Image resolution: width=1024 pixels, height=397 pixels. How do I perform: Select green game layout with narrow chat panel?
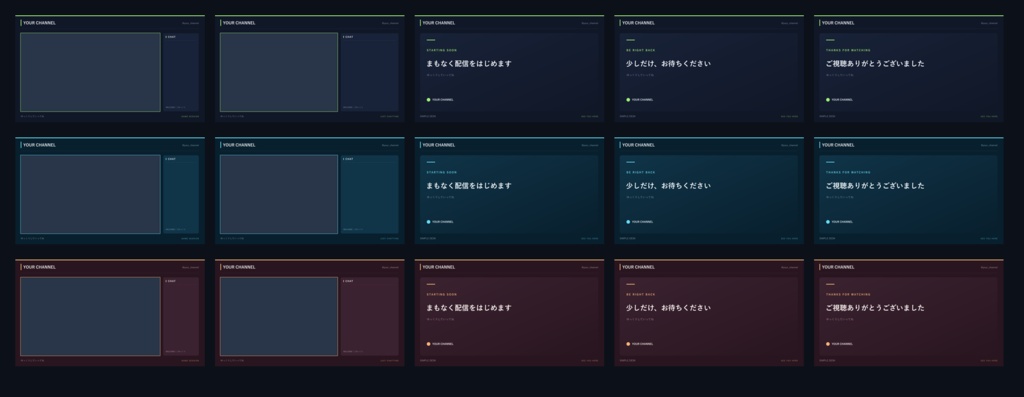(x=110, y=69)
